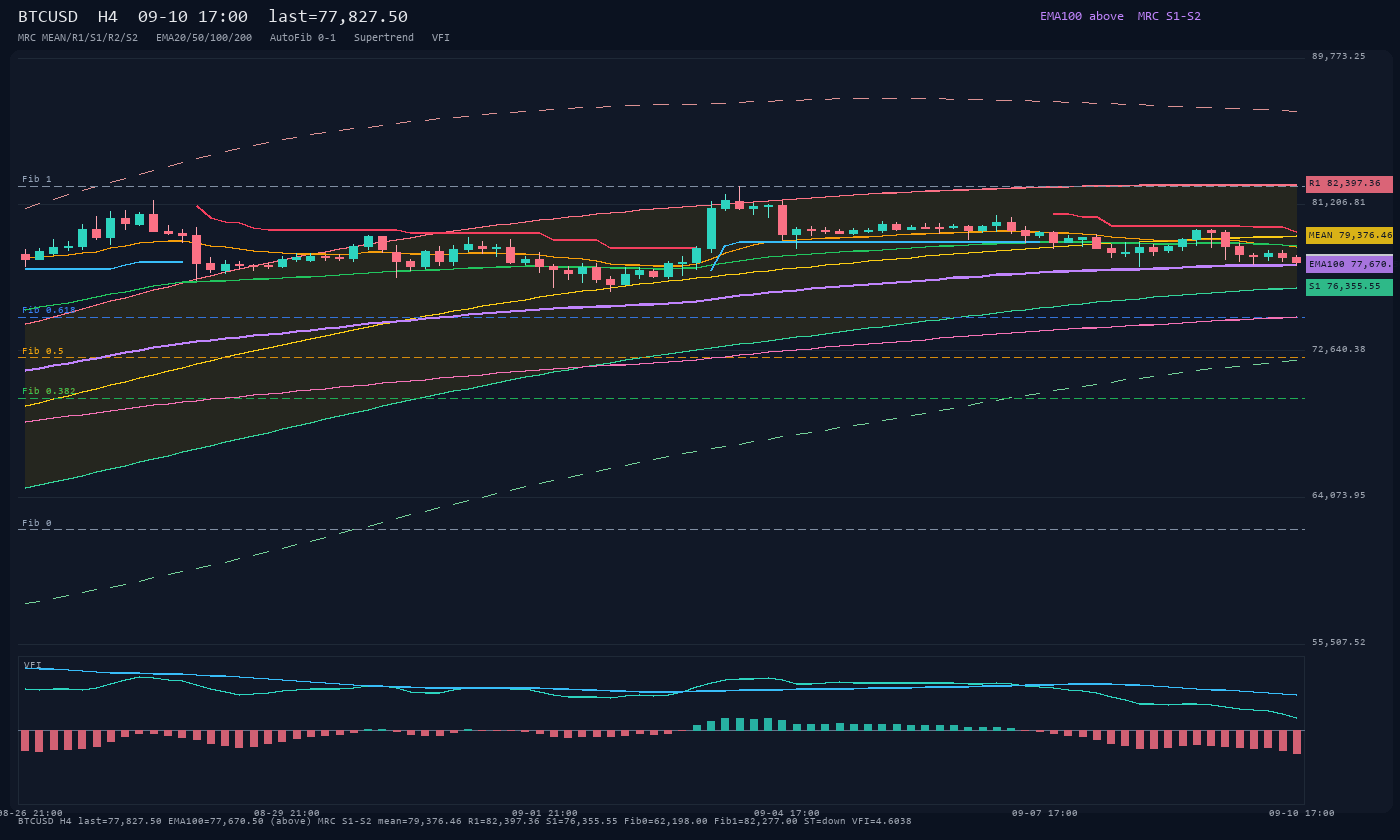1400x840 pixels.
Task: Click the R1 82,397.36 price tag
Action: point(1349,184)
